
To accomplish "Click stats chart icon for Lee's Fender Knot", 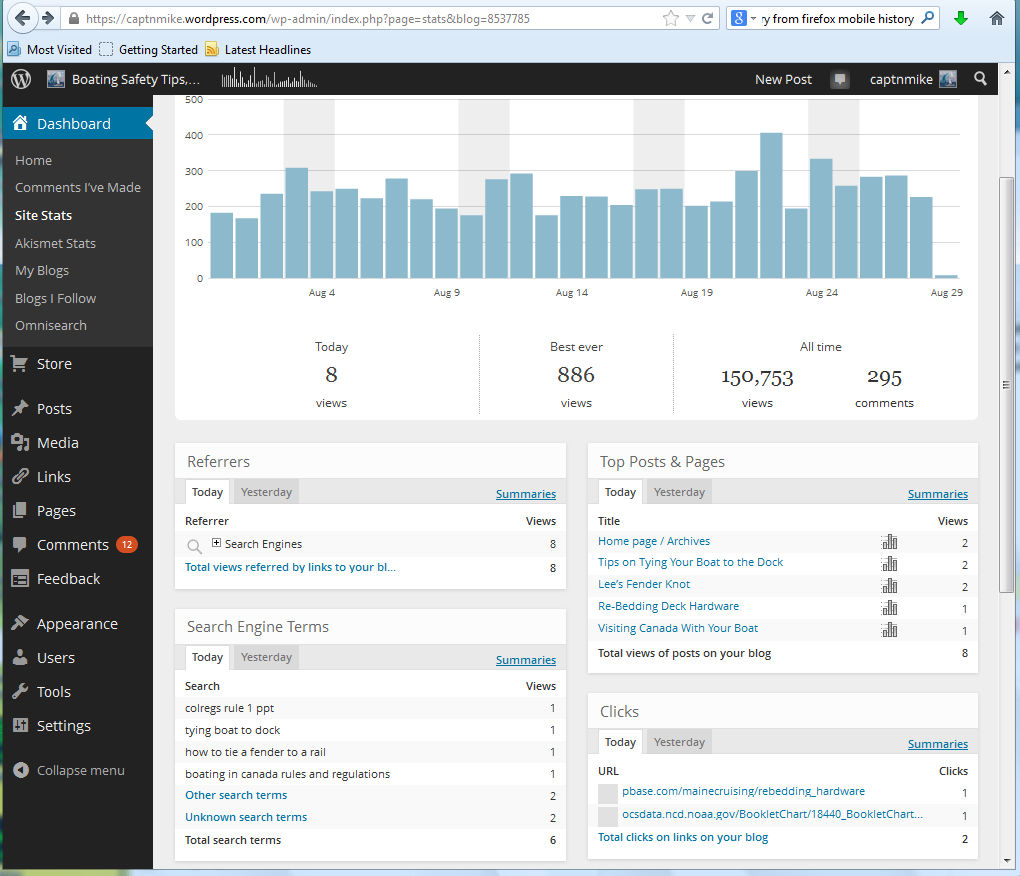I will pos(889,586).
